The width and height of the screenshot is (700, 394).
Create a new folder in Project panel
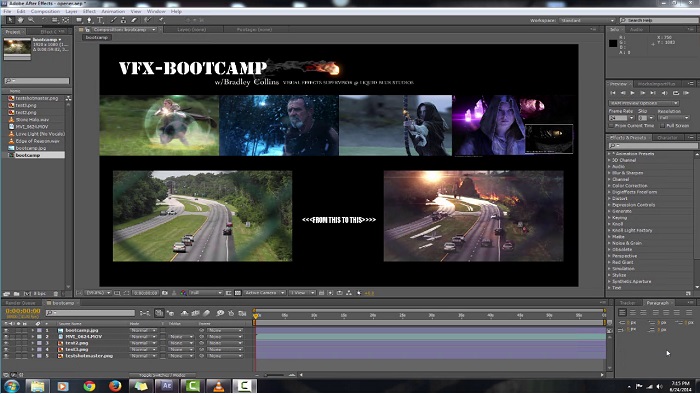pos(17,294)
